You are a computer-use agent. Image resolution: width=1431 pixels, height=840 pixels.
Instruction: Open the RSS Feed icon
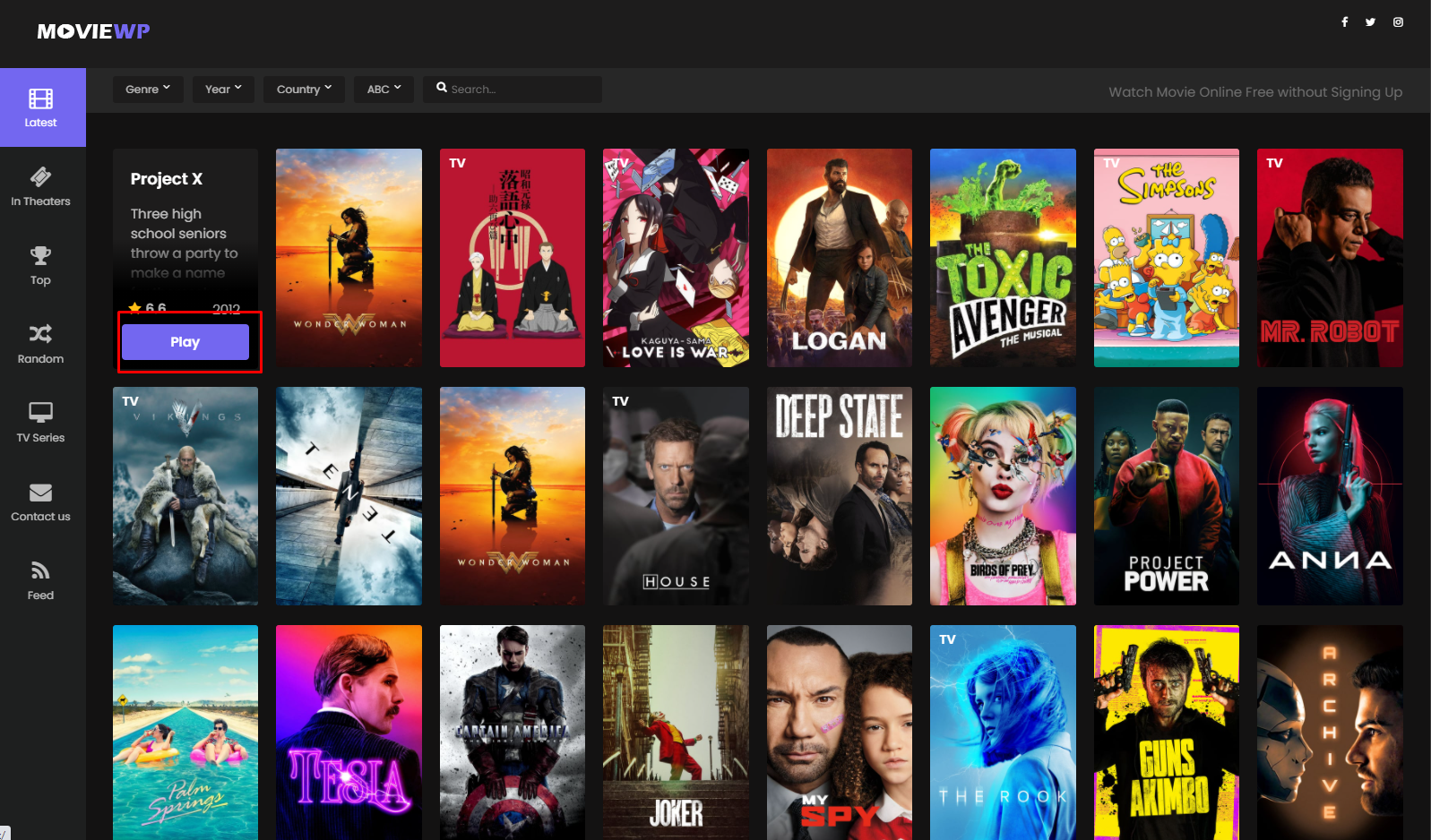tap(40, 570)
